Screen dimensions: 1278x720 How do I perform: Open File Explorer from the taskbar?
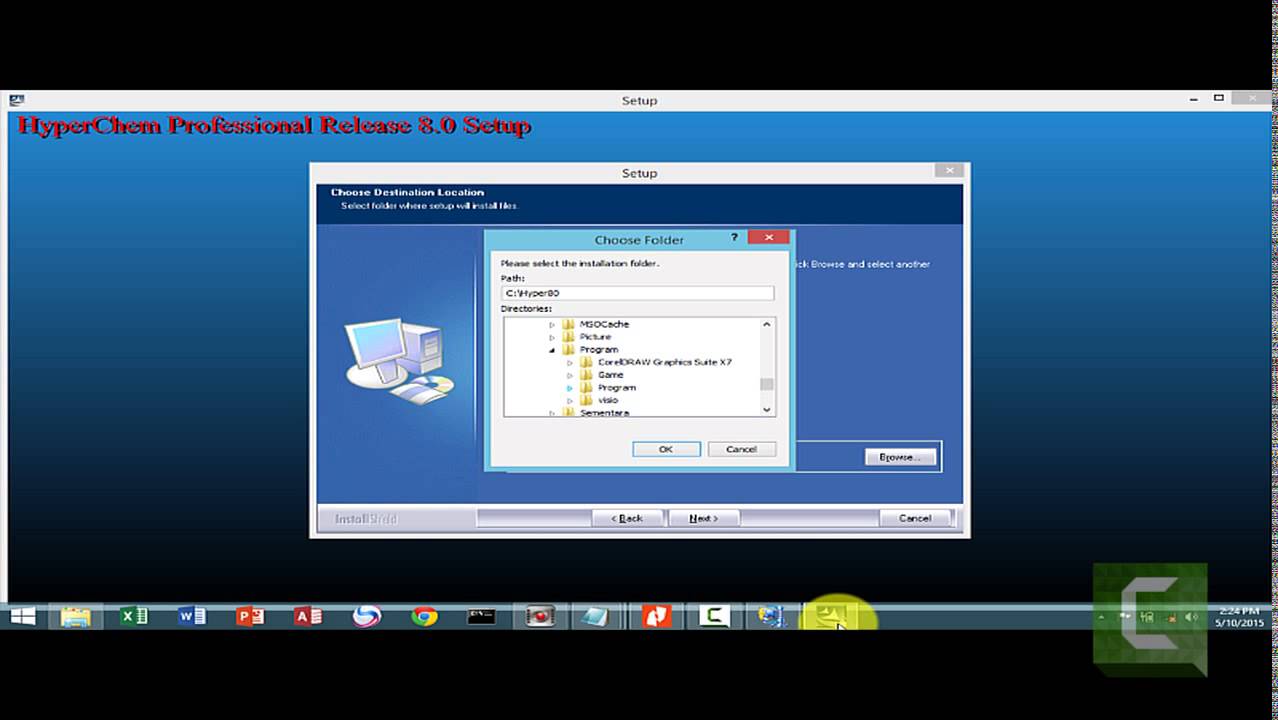(x=76, y=616)
